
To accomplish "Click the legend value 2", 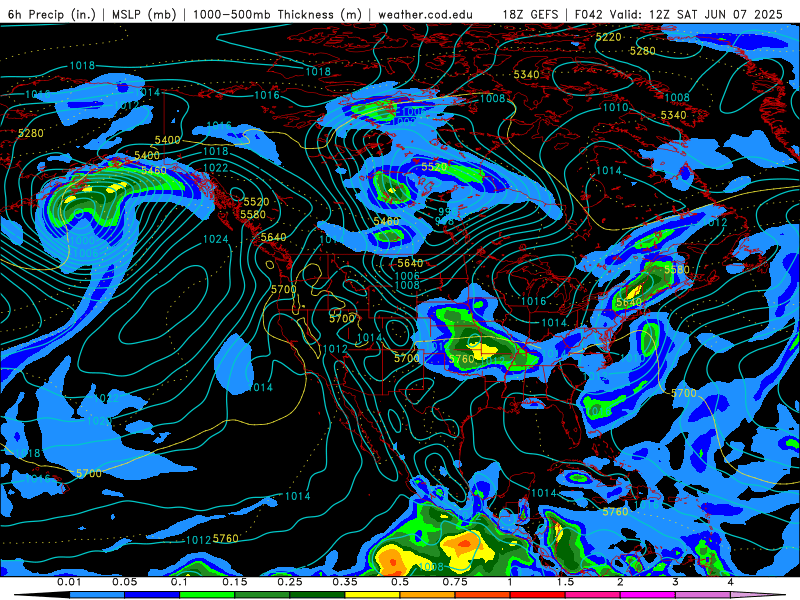I will click(x=620, y=582).
